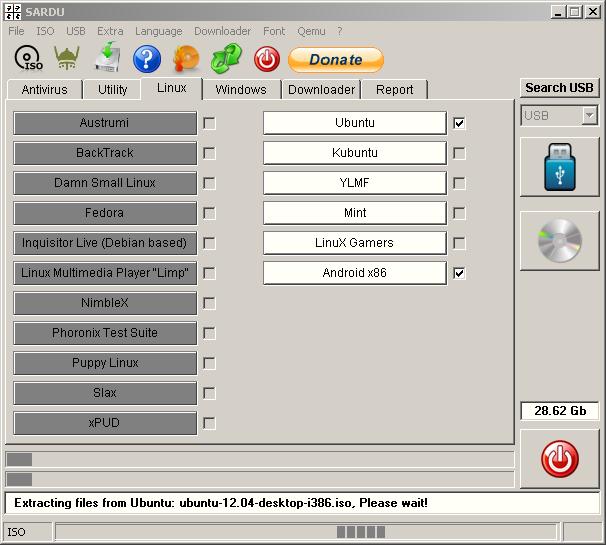Click the Mint button

pos(355,213)
